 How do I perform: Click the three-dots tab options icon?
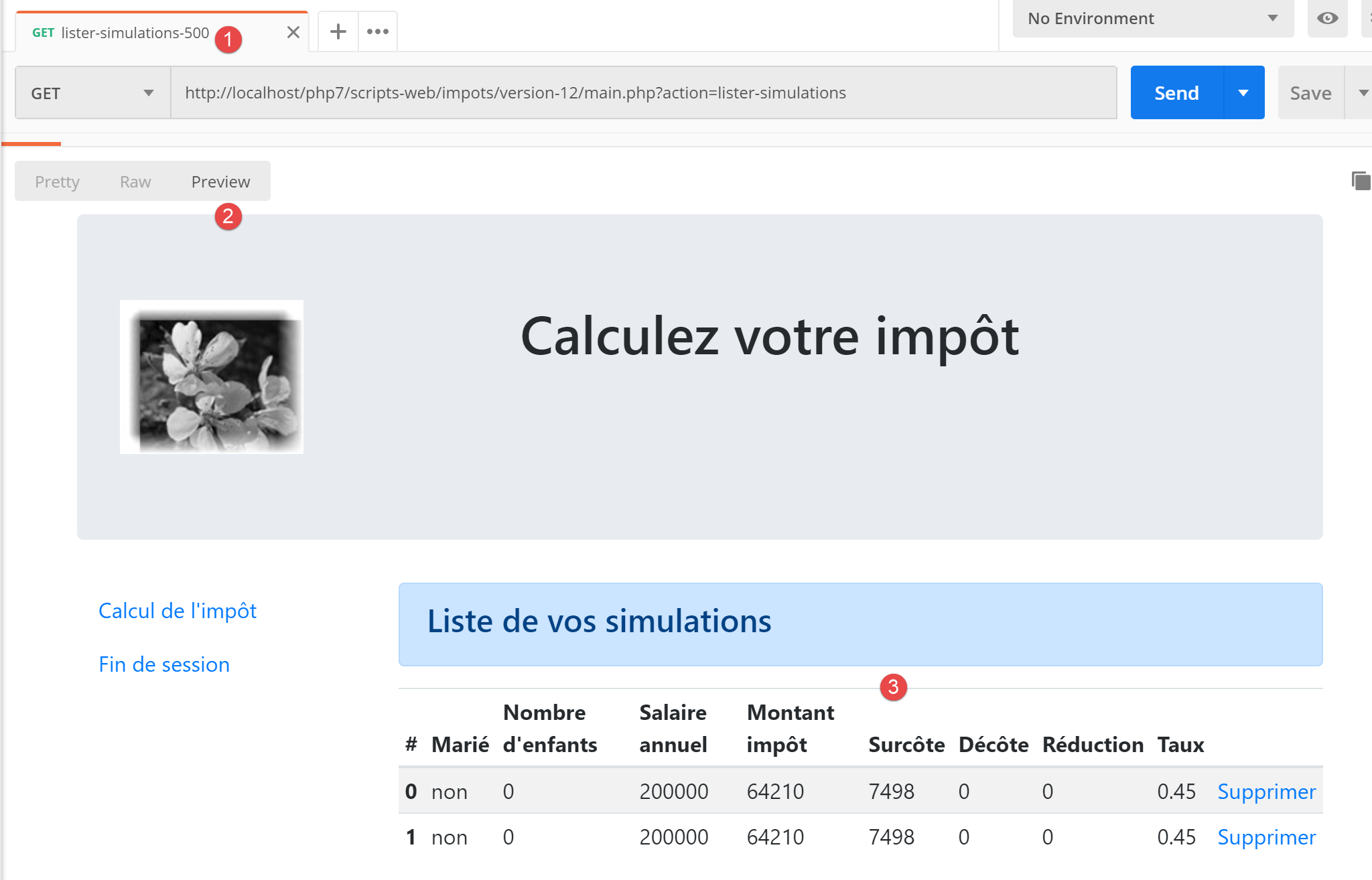378,31
